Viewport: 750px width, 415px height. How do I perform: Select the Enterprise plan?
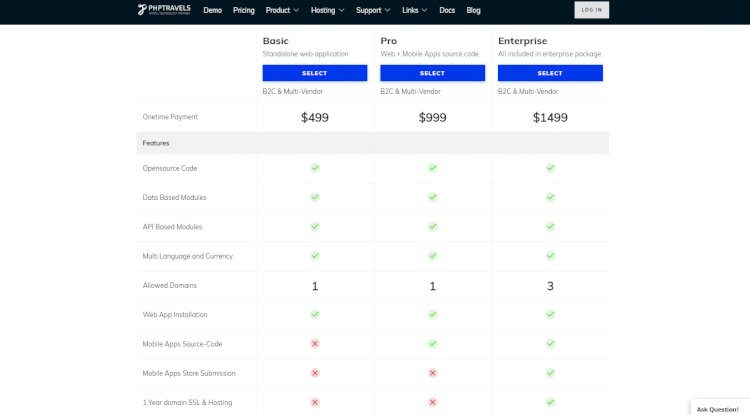click(550, 73)
